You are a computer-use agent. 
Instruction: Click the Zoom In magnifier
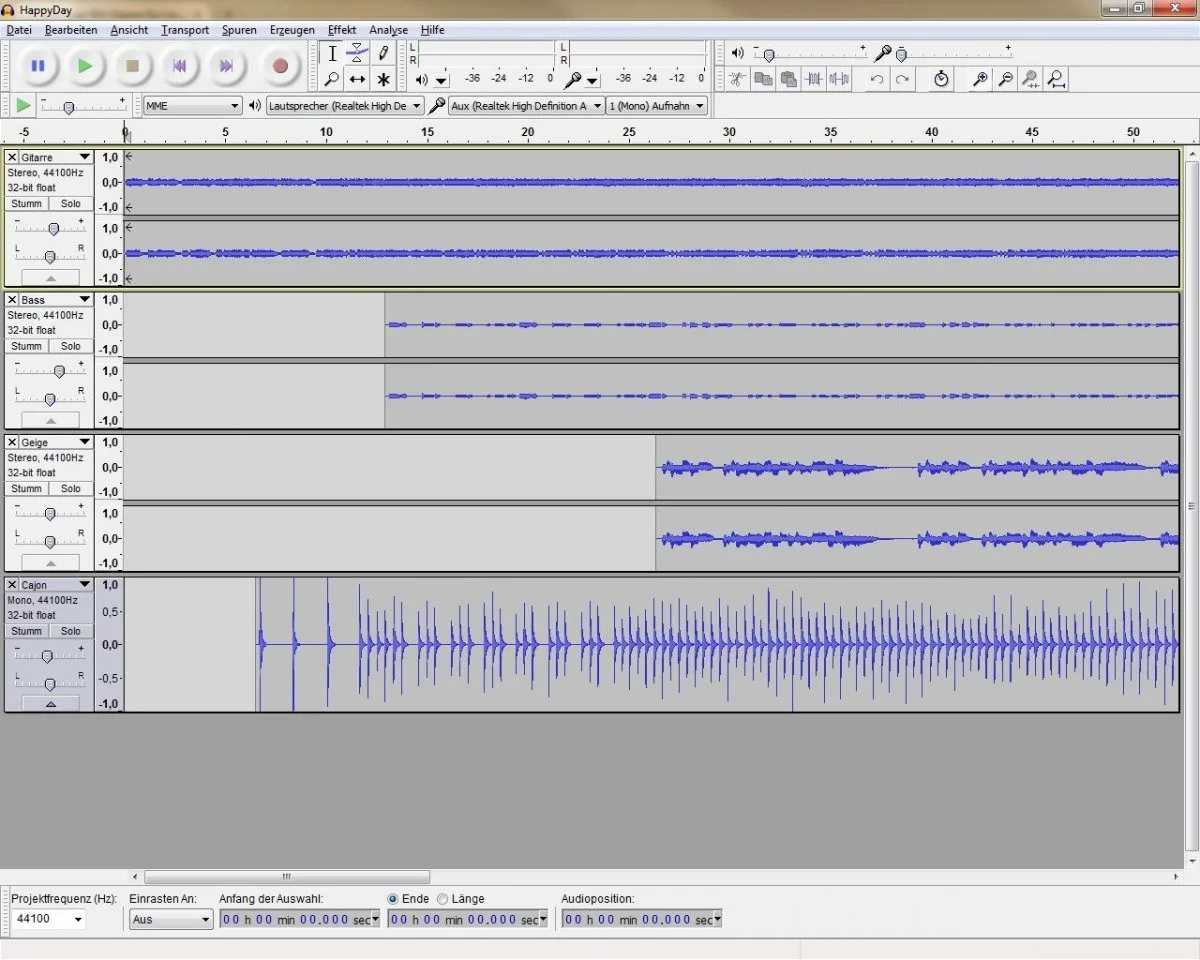click(x=981, y=79)
